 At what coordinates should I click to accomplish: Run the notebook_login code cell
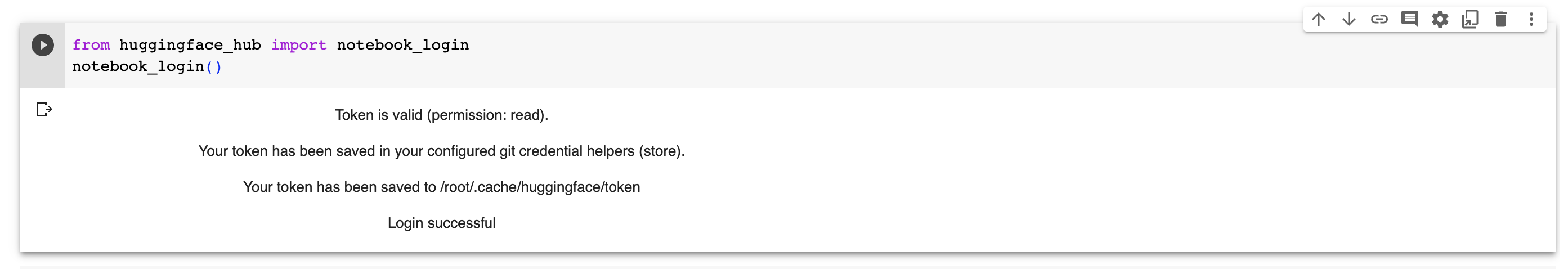click(43, 45)
